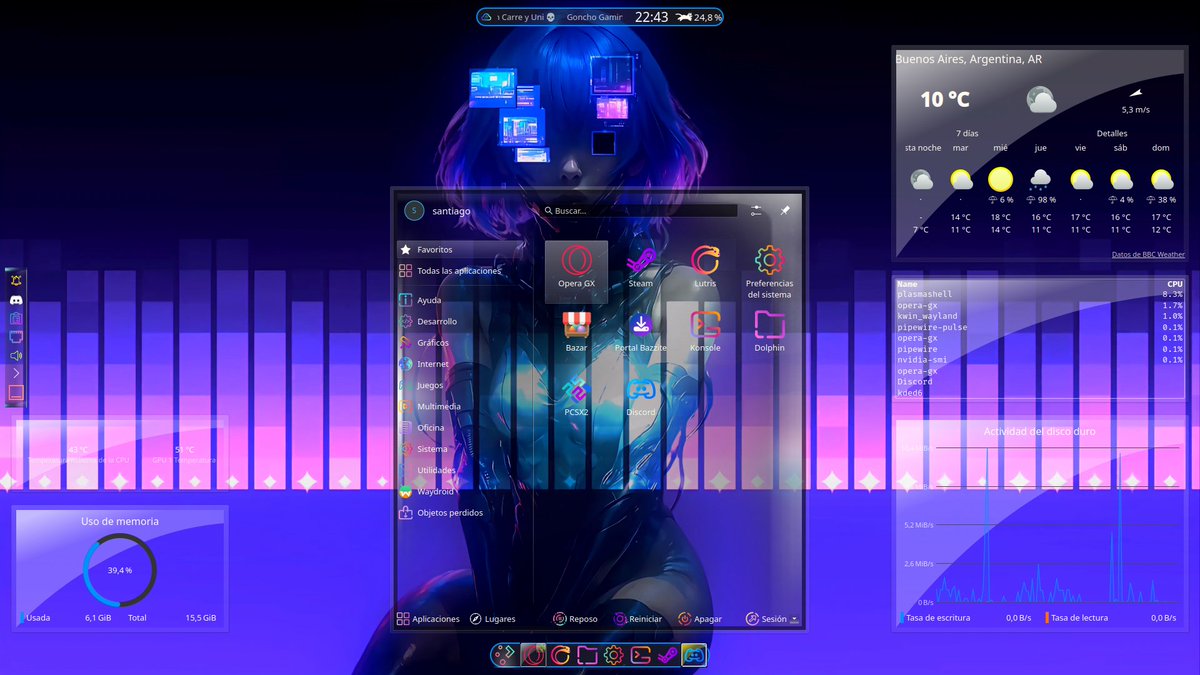Click the Sesión button
The image size is (1200, 675).
[x=766, y=619]
